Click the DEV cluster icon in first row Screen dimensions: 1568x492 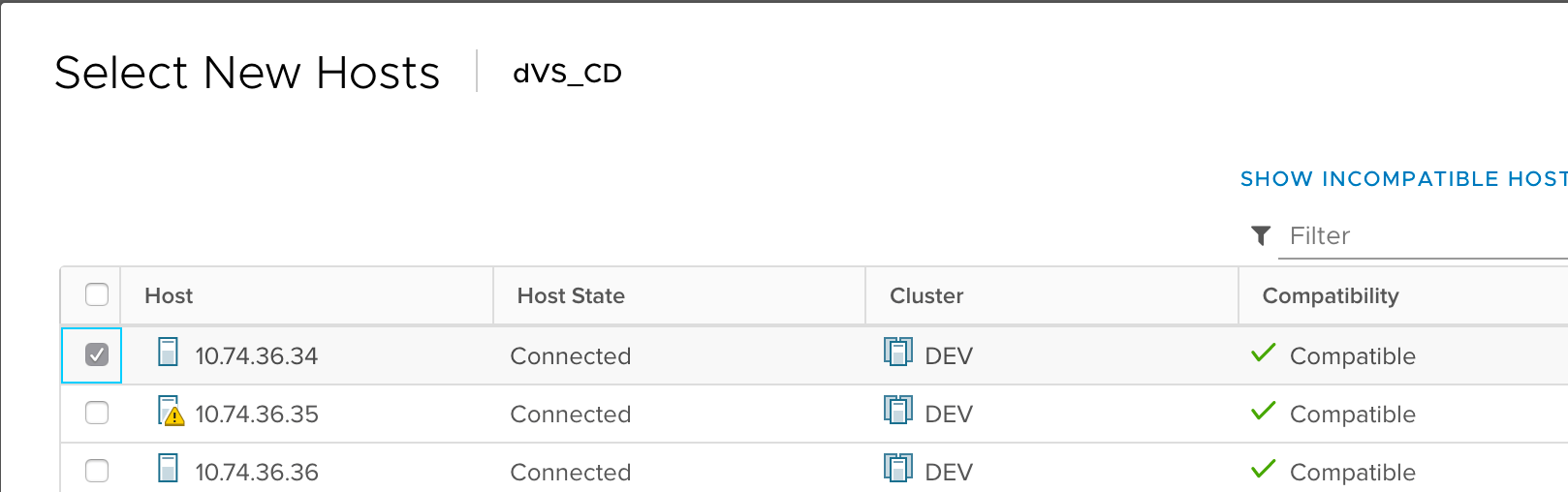[898, 352]
